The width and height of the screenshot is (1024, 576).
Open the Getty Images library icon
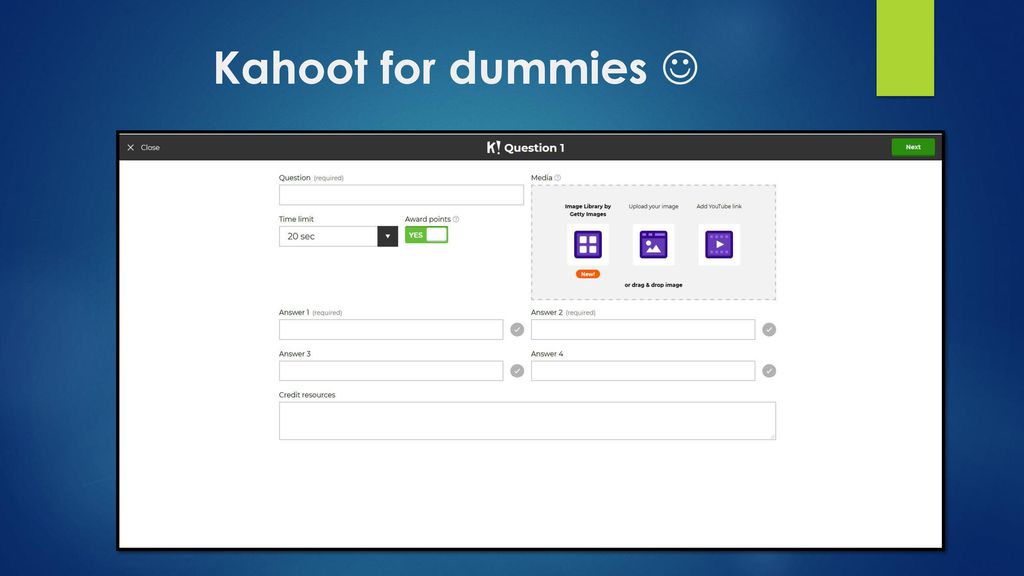click(588, 244)
